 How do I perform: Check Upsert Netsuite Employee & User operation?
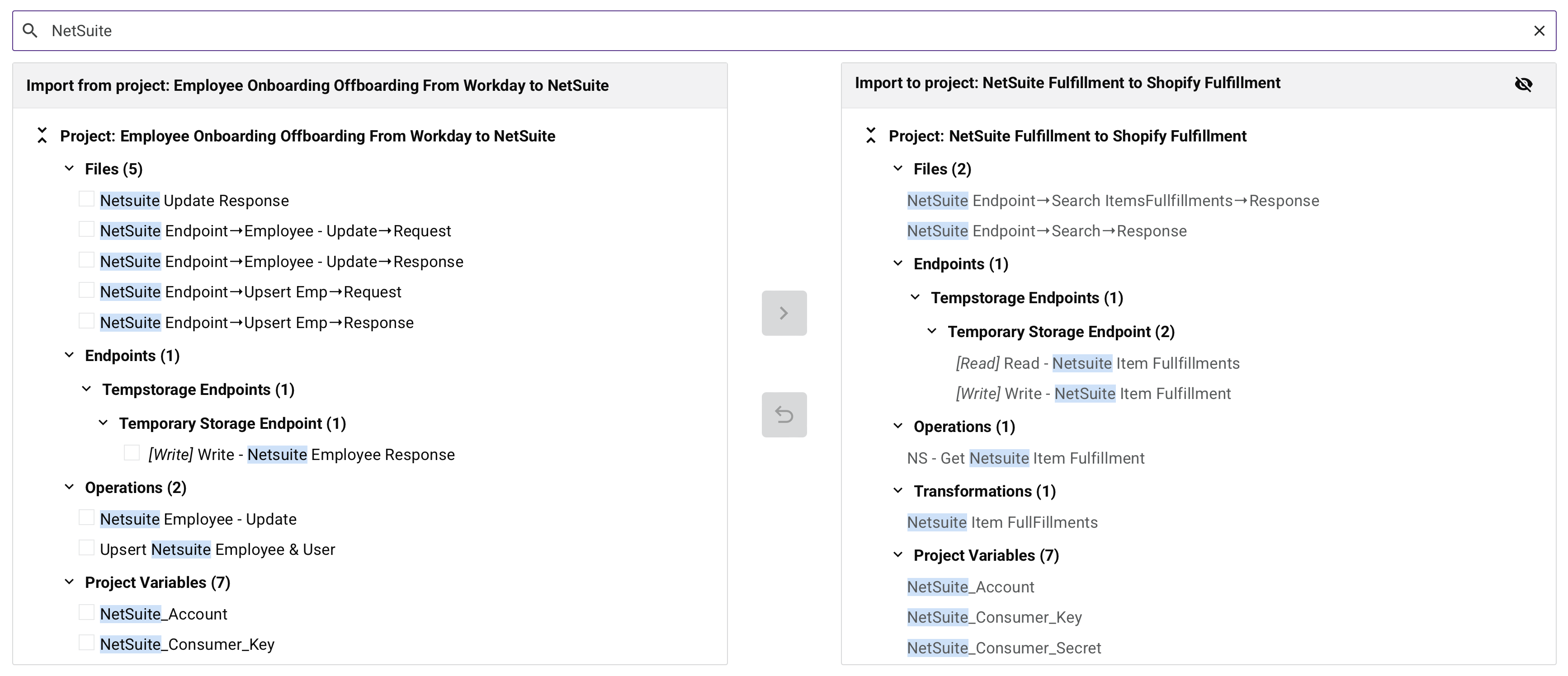(86, 548)
